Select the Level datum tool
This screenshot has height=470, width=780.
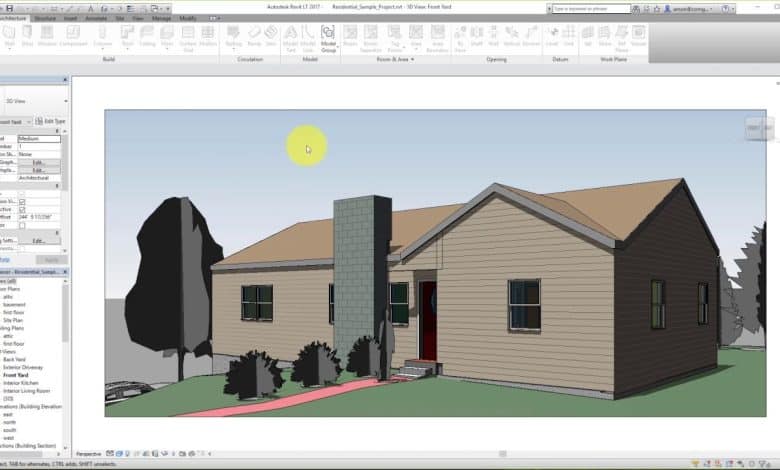pyautogui.click(x=552, y=37)
